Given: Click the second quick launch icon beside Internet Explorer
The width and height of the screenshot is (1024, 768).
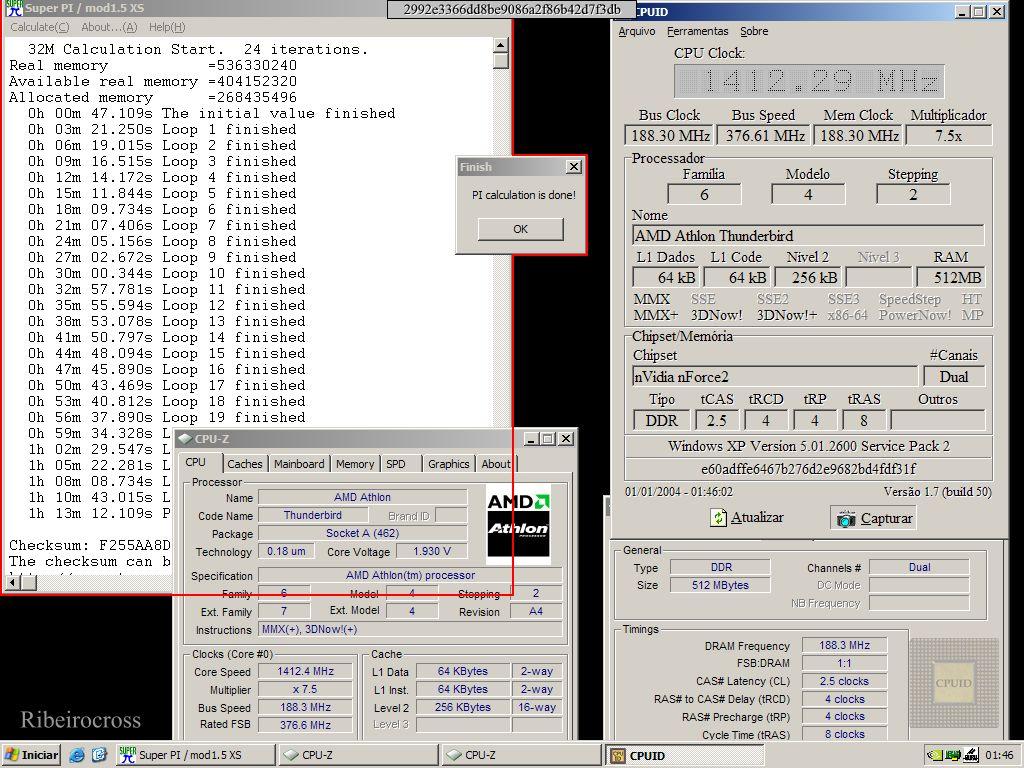Looking at the screenshot, I should pos(99,756).
